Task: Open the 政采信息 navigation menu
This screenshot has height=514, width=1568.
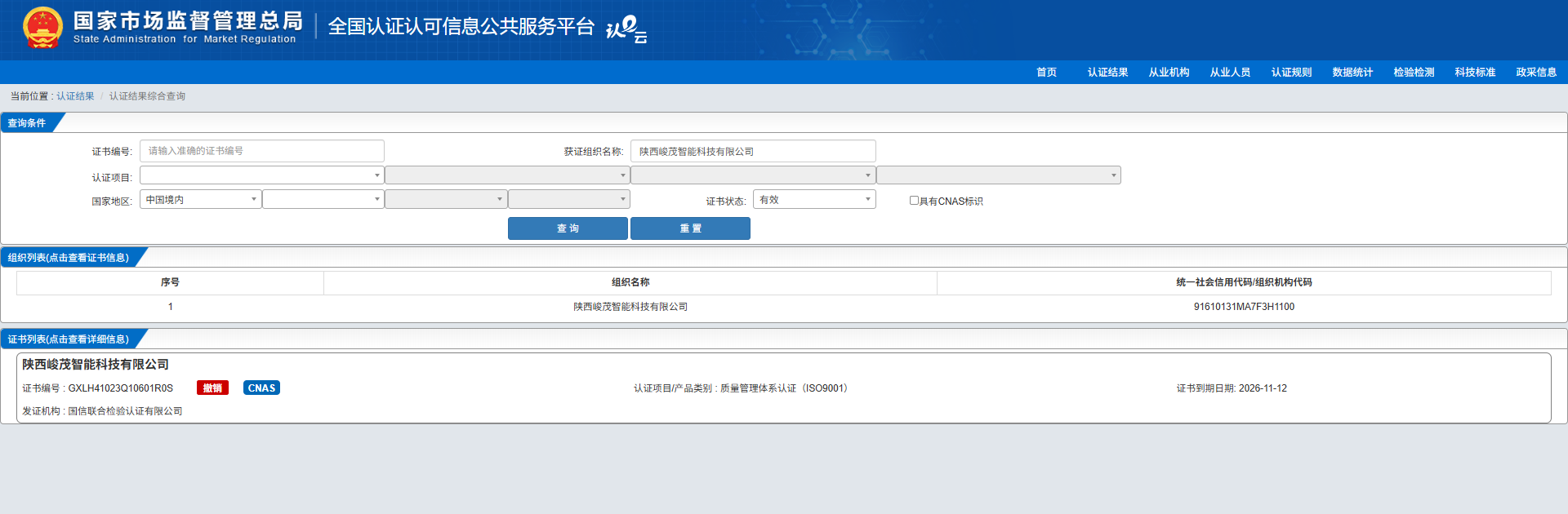Action: coord(1536,73)
